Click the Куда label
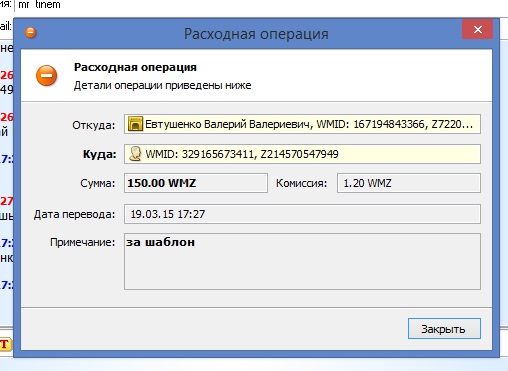508x371 pixels. click(x=100, y=154)
